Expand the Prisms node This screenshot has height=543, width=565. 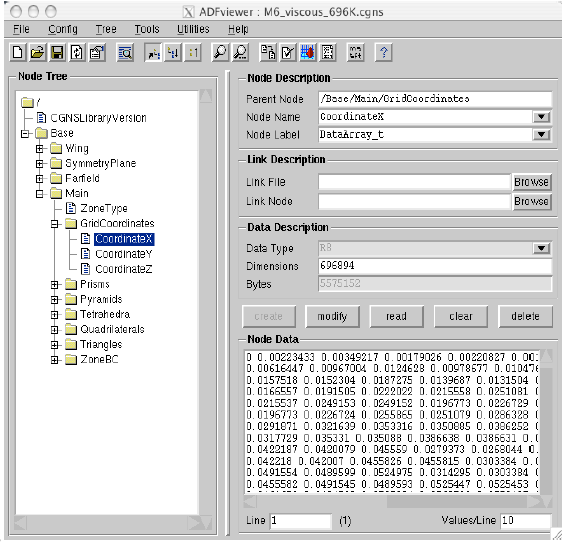tap(54, 285)
